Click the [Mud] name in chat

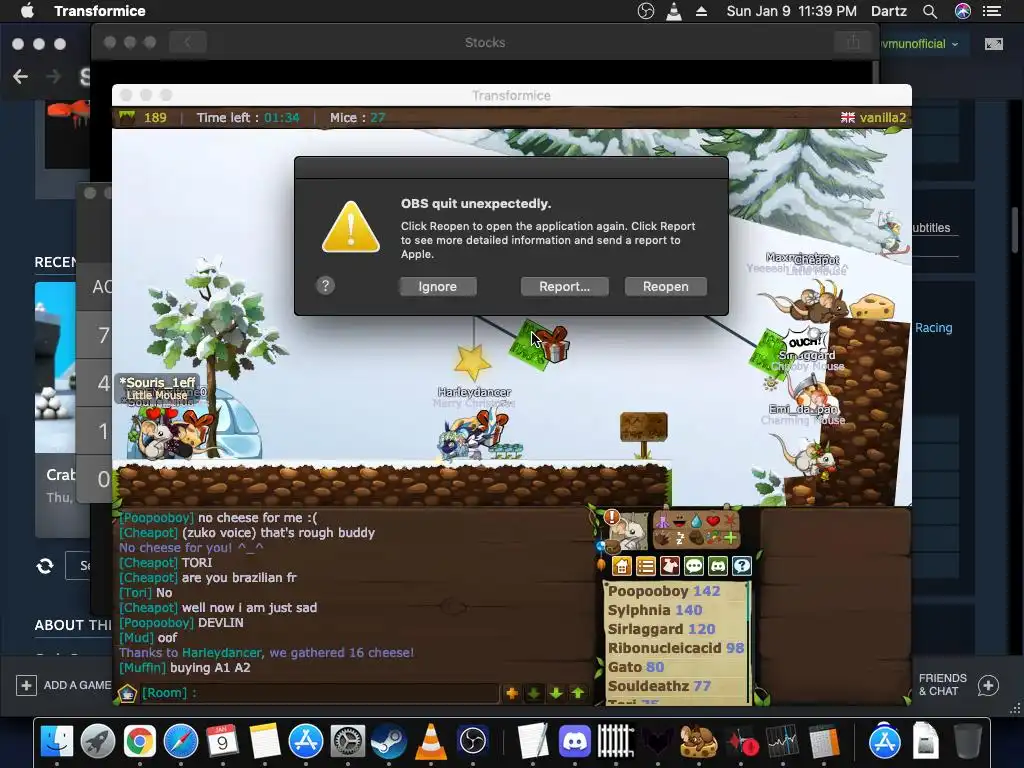(136, 637)
